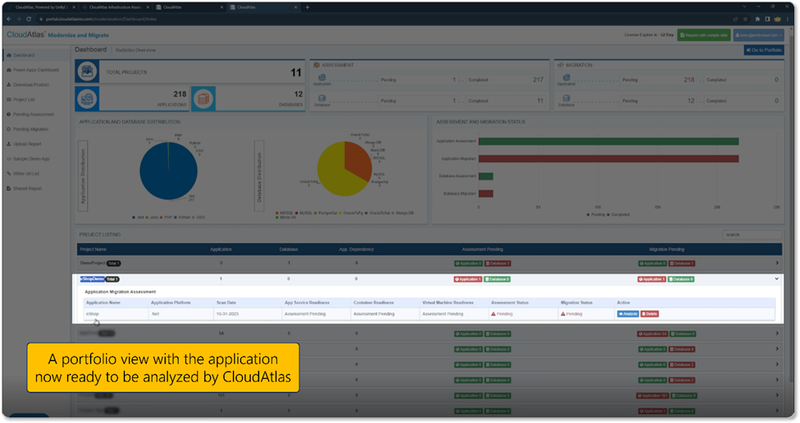Open the browser side panel icon
Image resolution: width=800 pixels, height=423 pixels.
point(767,19)
